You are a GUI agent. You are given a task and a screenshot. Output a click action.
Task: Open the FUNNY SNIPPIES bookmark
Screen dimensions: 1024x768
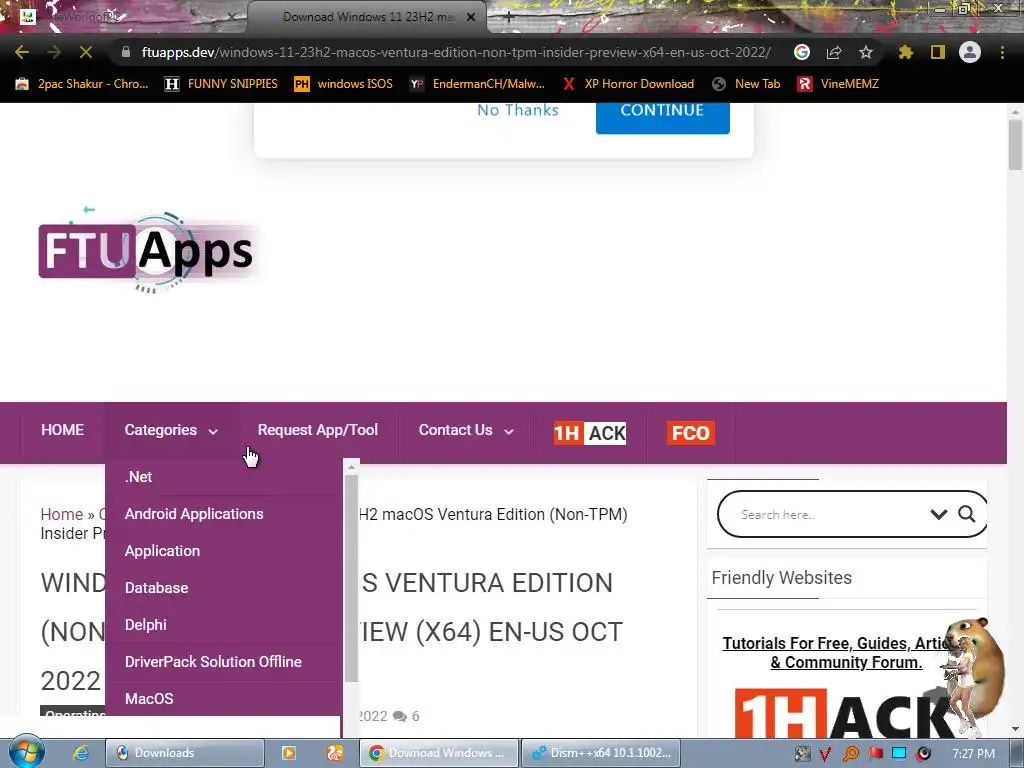pos(221,84)
